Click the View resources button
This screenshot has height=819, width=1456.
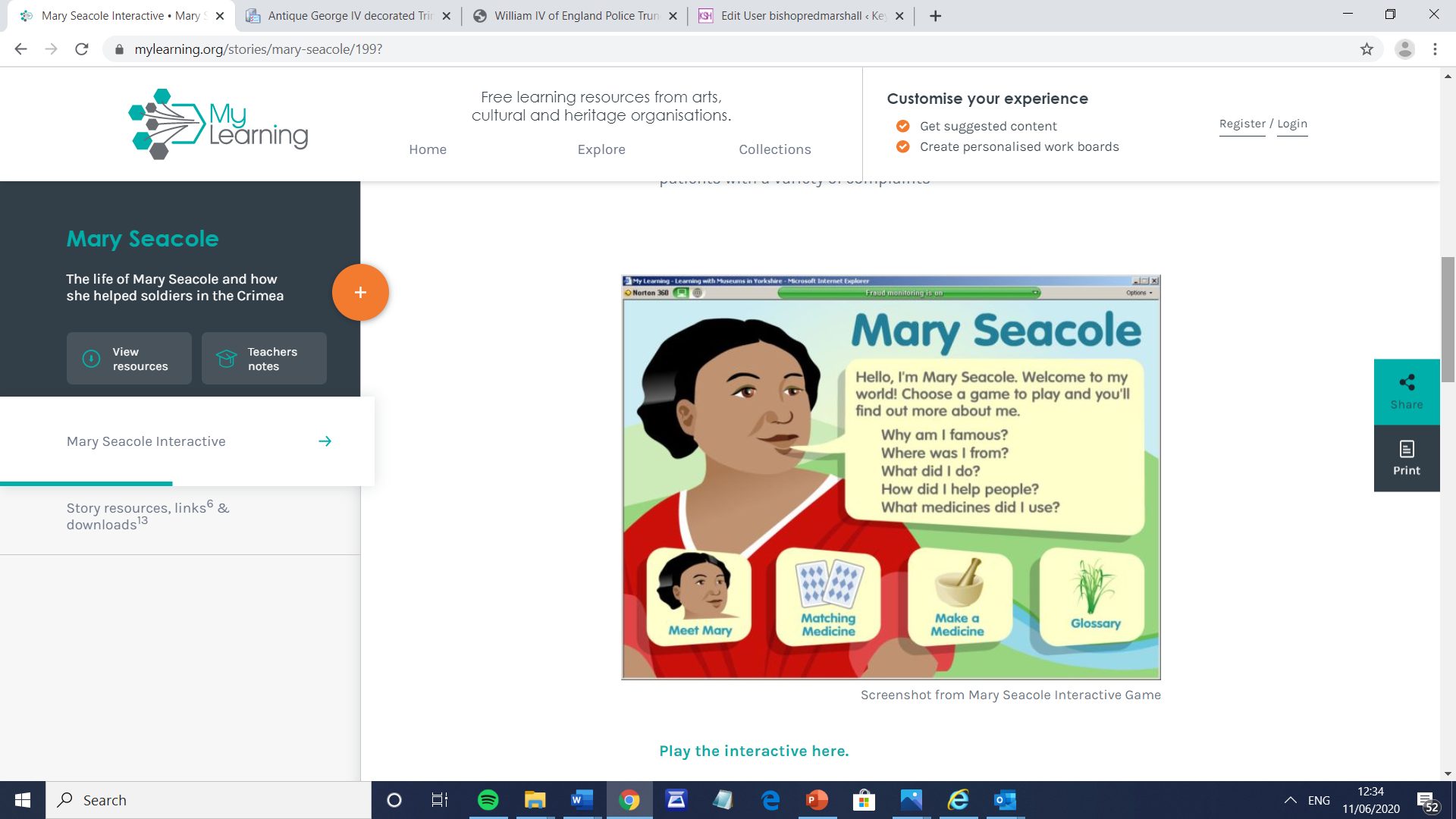pos(129,359)
